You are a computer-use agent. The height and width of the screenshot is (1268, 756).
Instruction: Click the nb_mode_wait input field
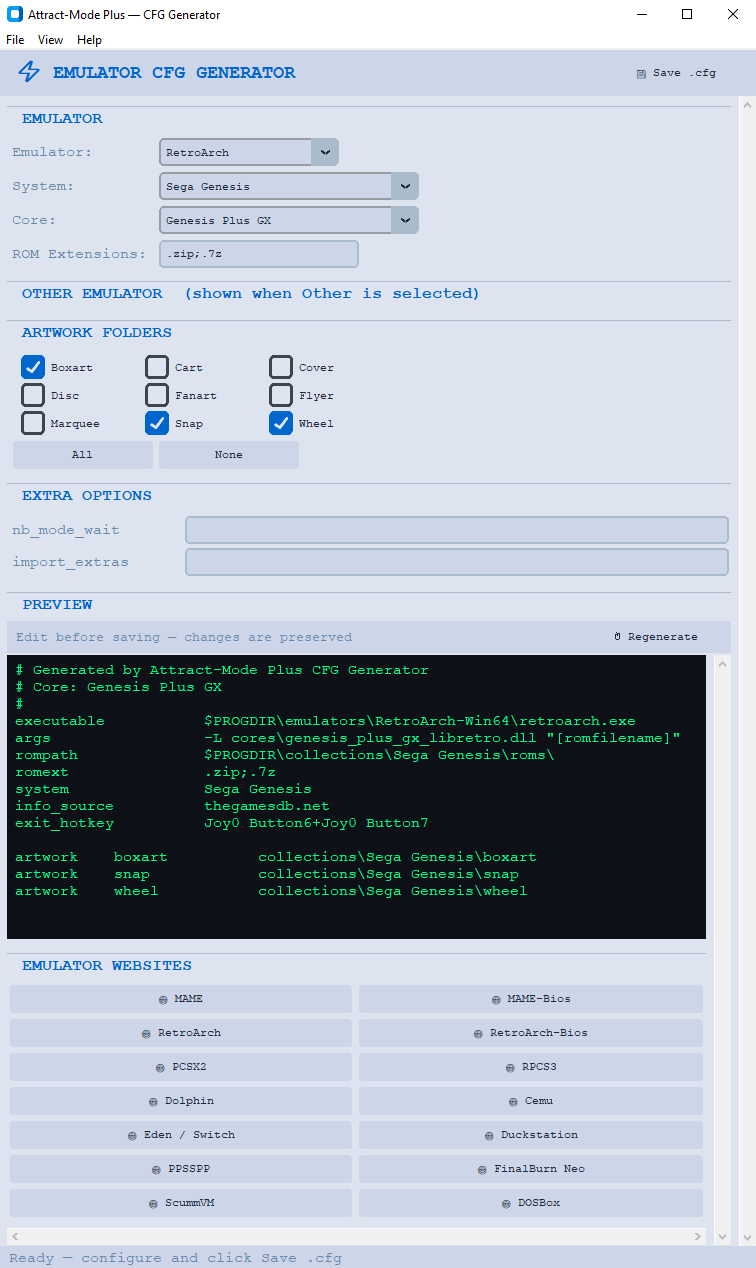pyautogui.click(x=457, y=530)
